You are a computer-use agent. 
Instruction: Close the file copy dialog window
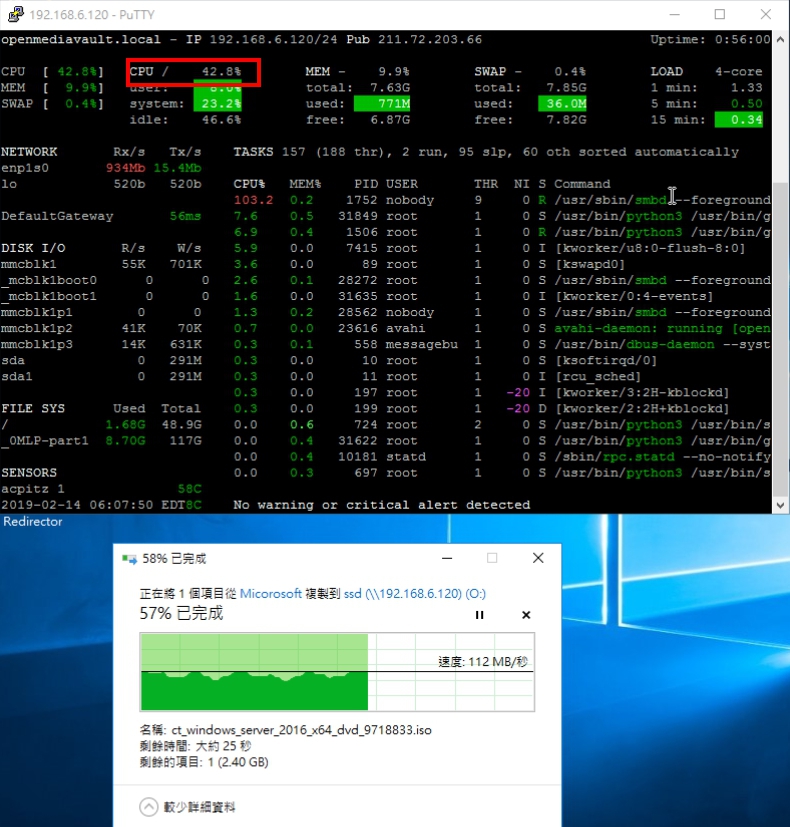pos(538,558)
